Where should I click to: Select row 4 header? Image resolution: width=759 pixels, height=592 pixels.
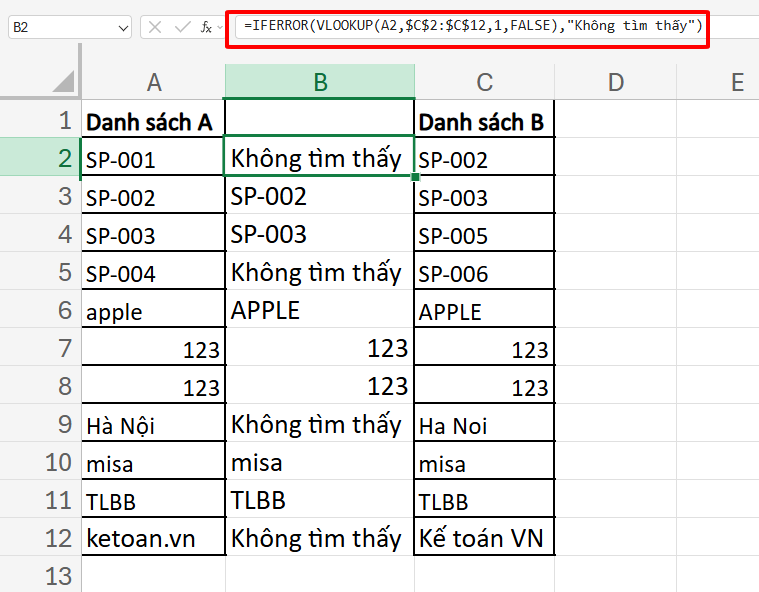(x=41, y=233)
